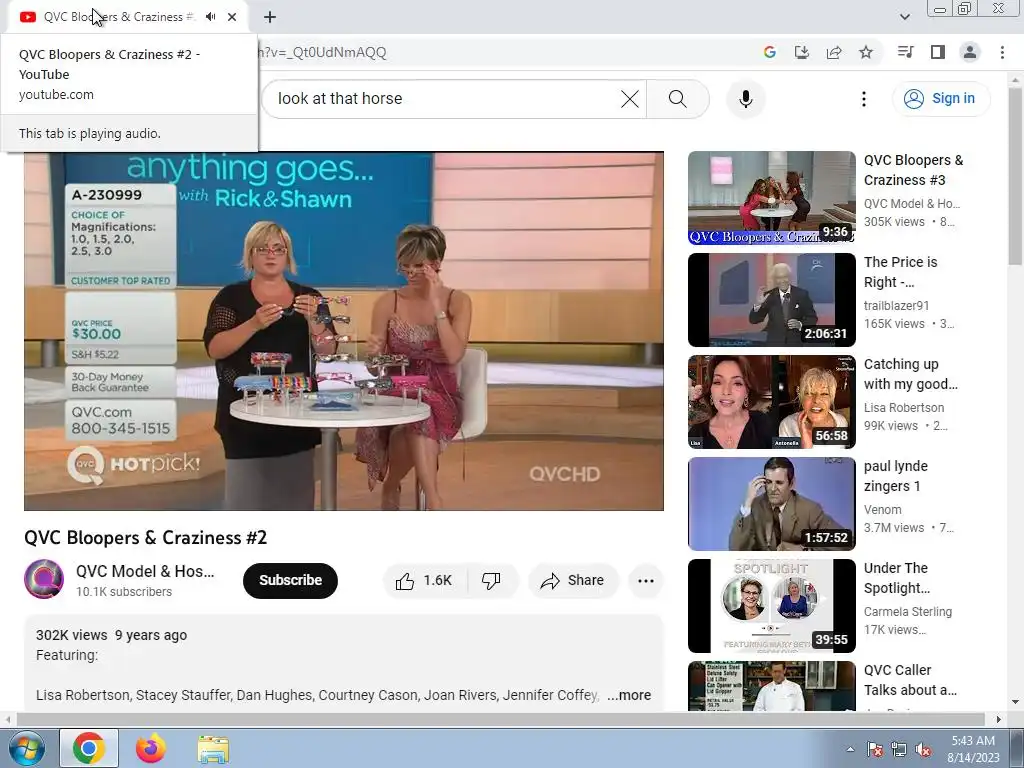Click the network tray icon
1024x768 pixels.
(x=899, y=749)
